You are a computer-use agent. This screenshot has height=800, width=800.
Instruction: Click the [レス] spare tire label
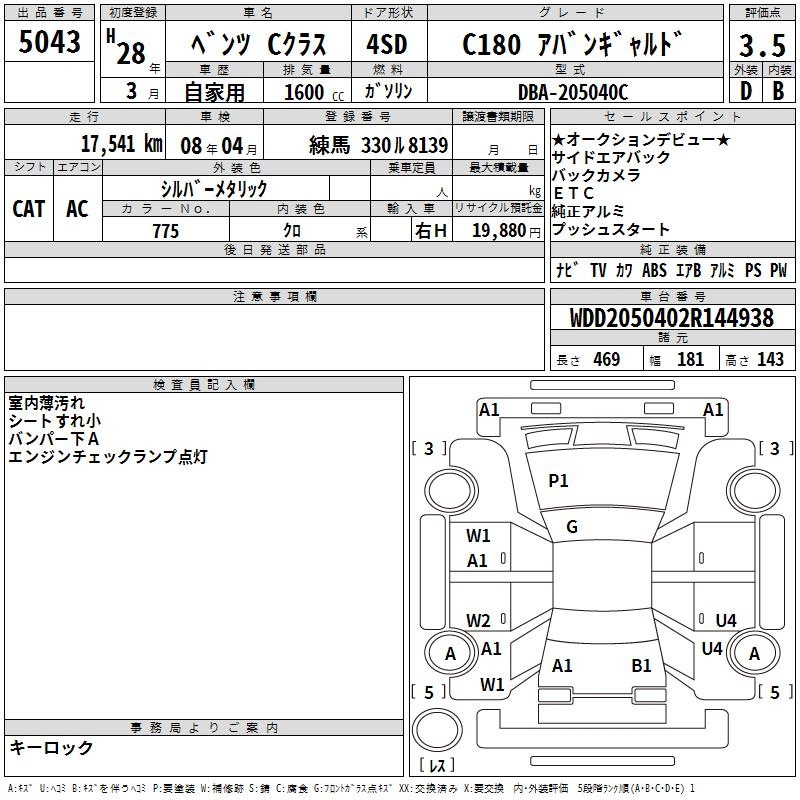437,765
